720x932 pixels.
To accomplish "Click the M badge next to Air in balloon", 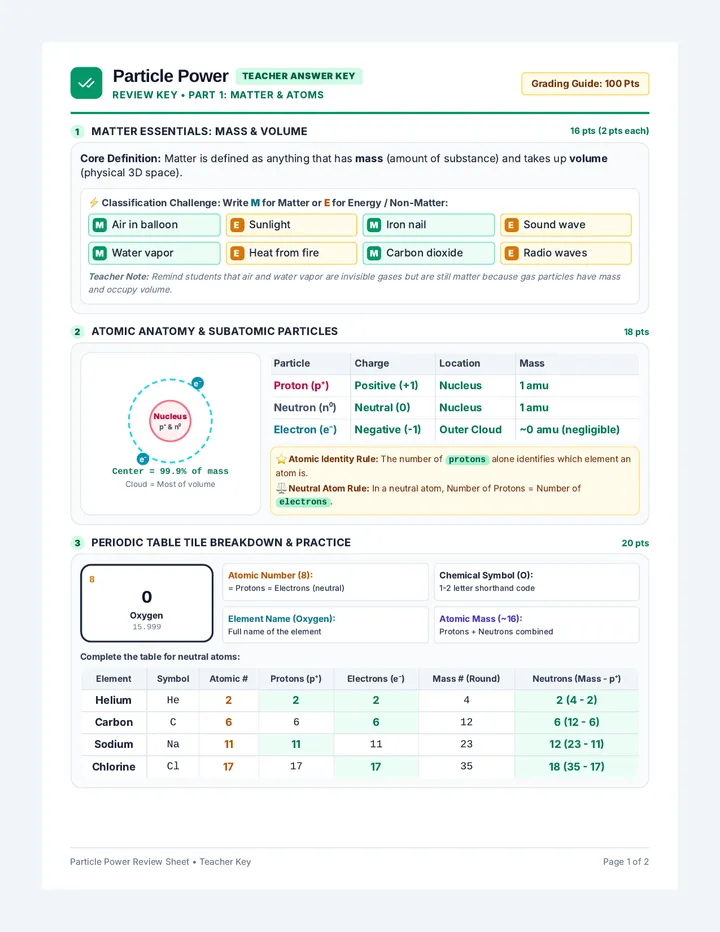I will tap(100, 225).
